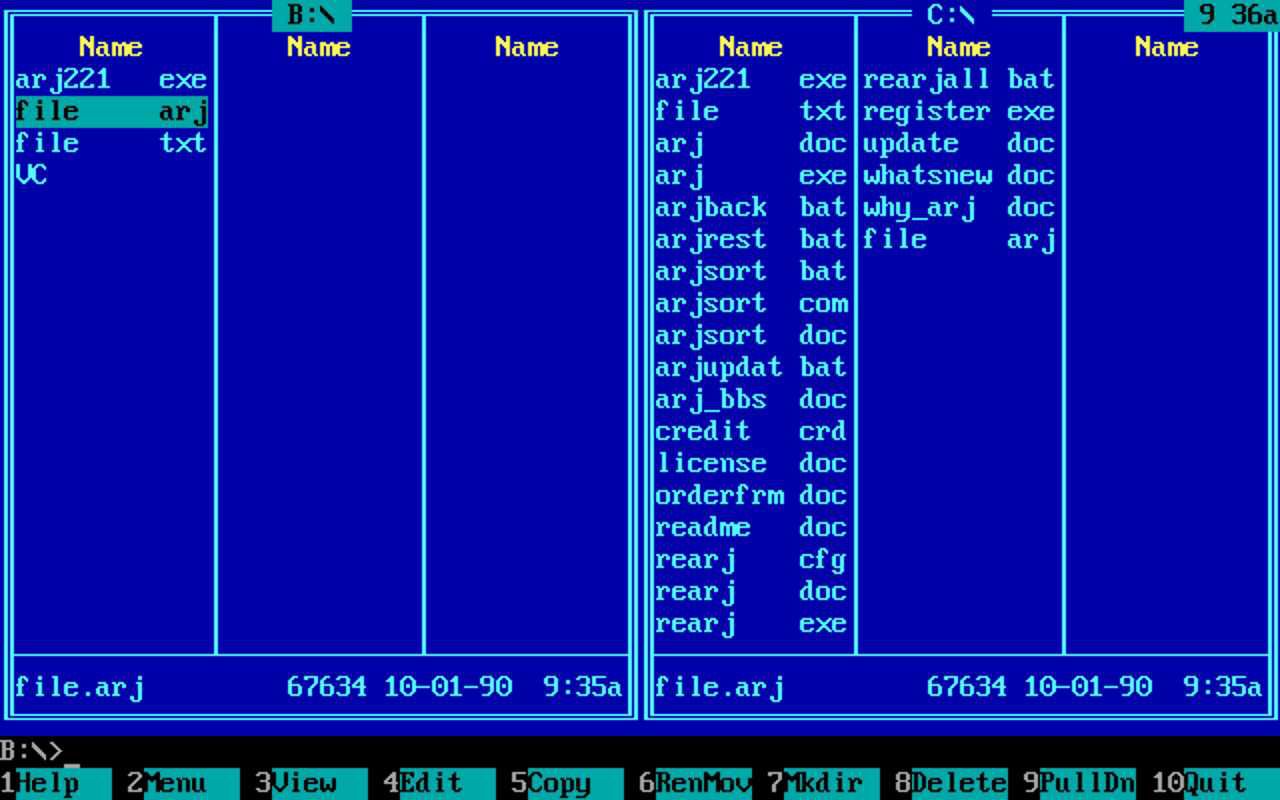This screenshot has width=1280, height=800.
Task: Select arjsort bat file
Action: (751, 271)
